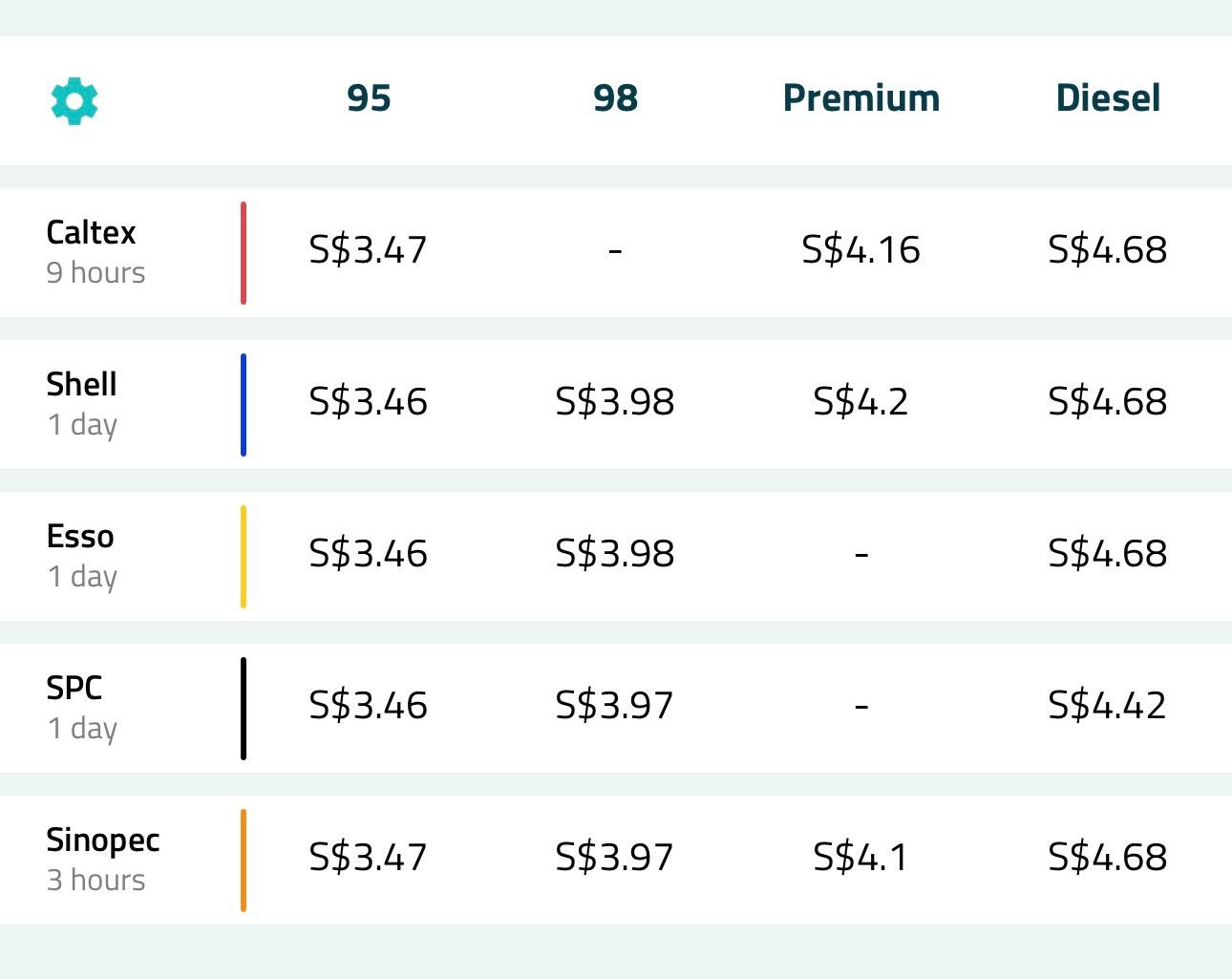Click the Esso brand name
The width and height of the screenshot is (1232, 979).
(x=80, y=536)
